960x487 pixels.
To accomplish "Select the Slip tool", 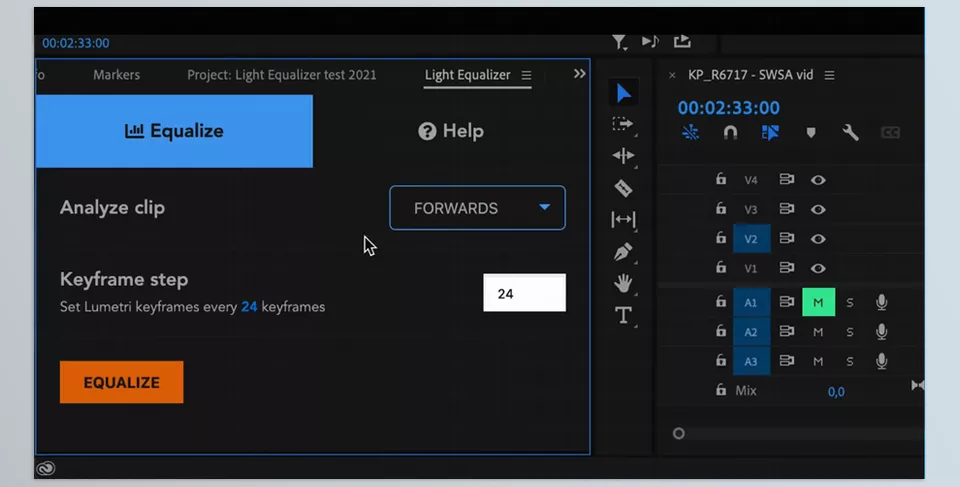I will (623, 219).
